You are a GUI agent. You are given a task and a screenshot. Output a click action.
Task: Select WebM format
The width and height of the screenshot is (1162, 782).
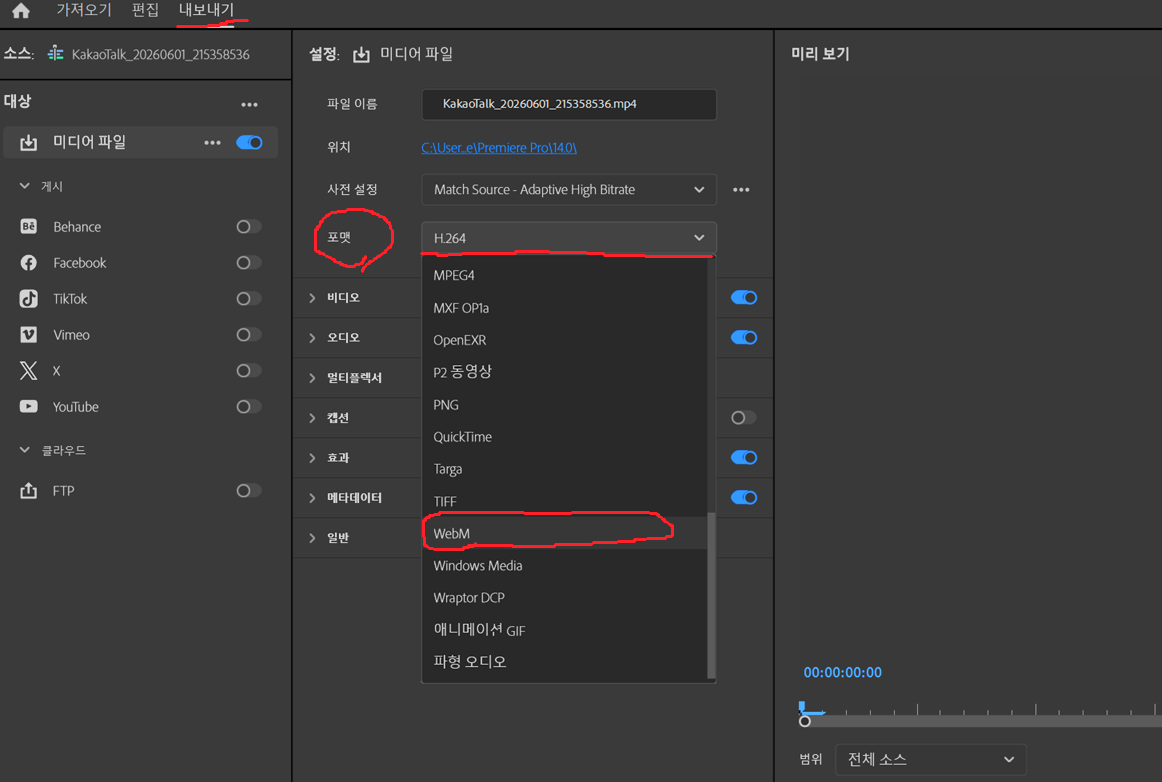[x=565, y=533]
